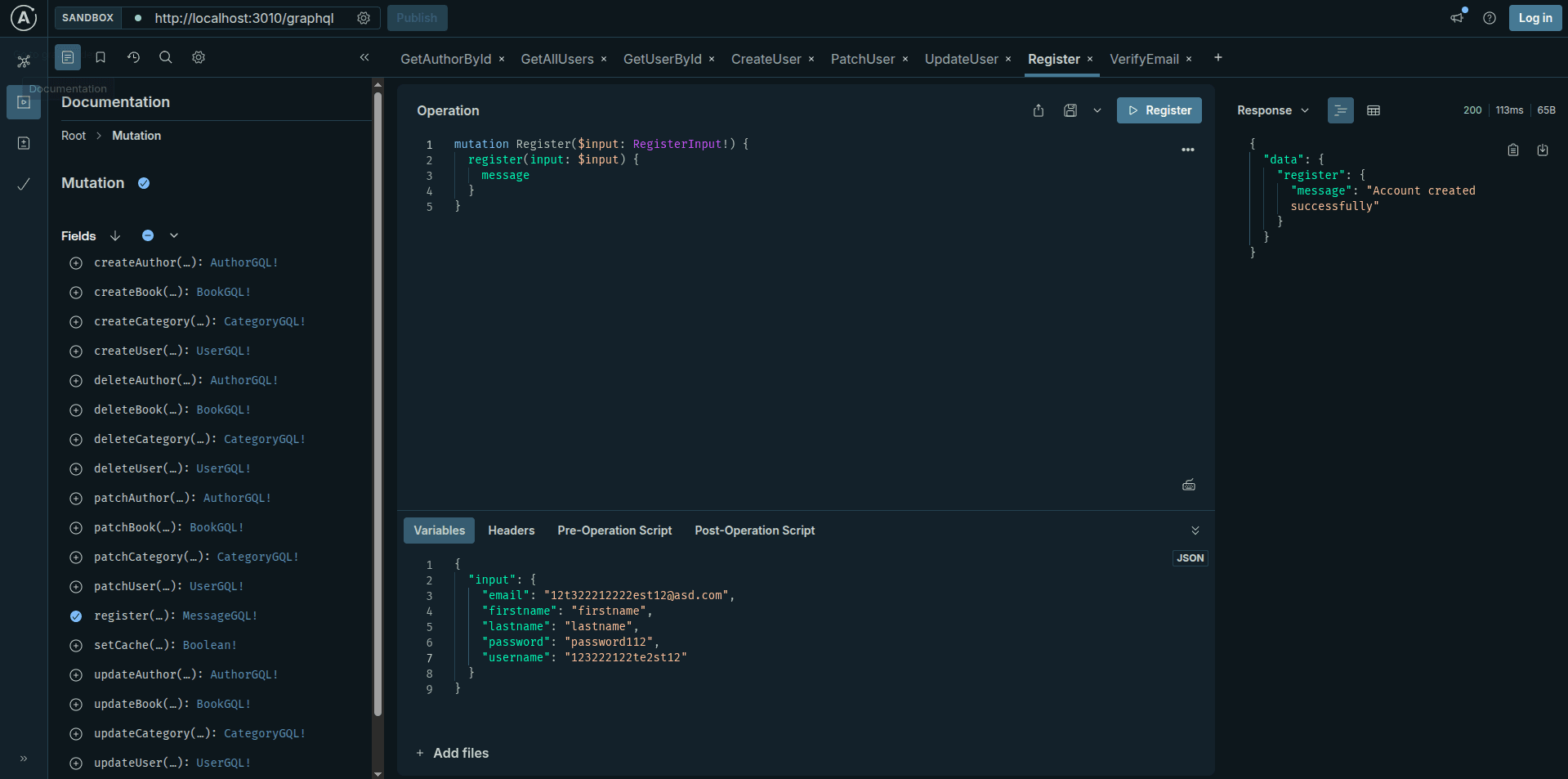Open Explorer settings via the gear icon
1568x779 pixels.
point(198,57)
